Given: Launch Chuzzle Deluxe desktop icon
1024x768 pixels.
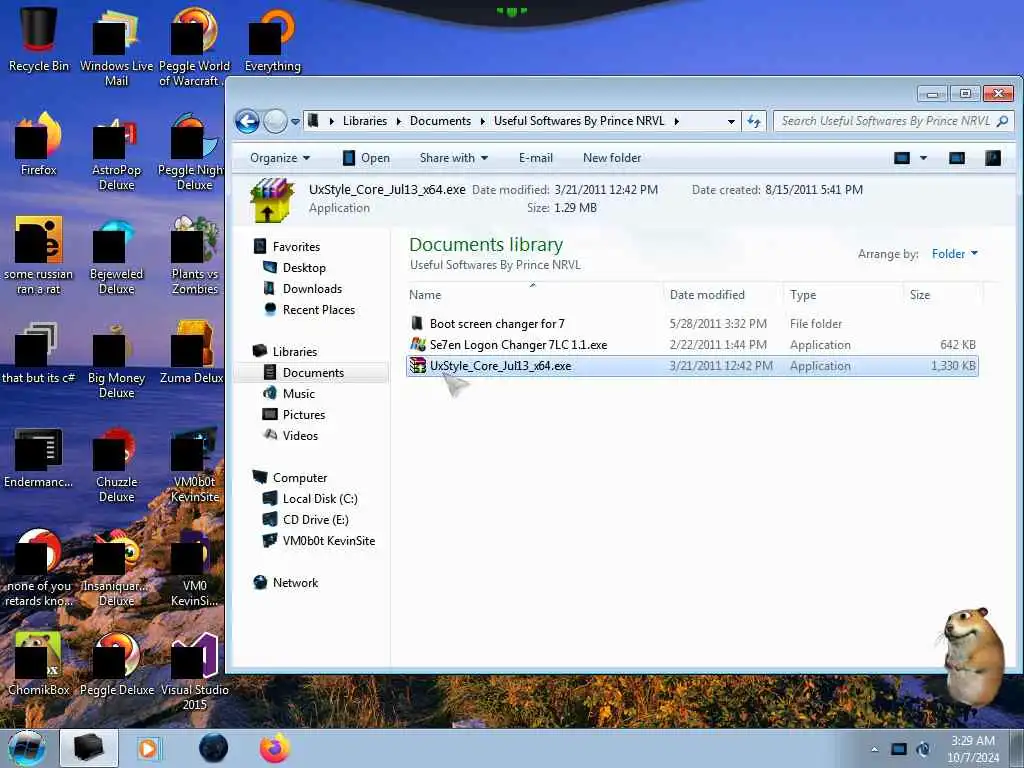Looking at the screenshot, I should 116,464.
